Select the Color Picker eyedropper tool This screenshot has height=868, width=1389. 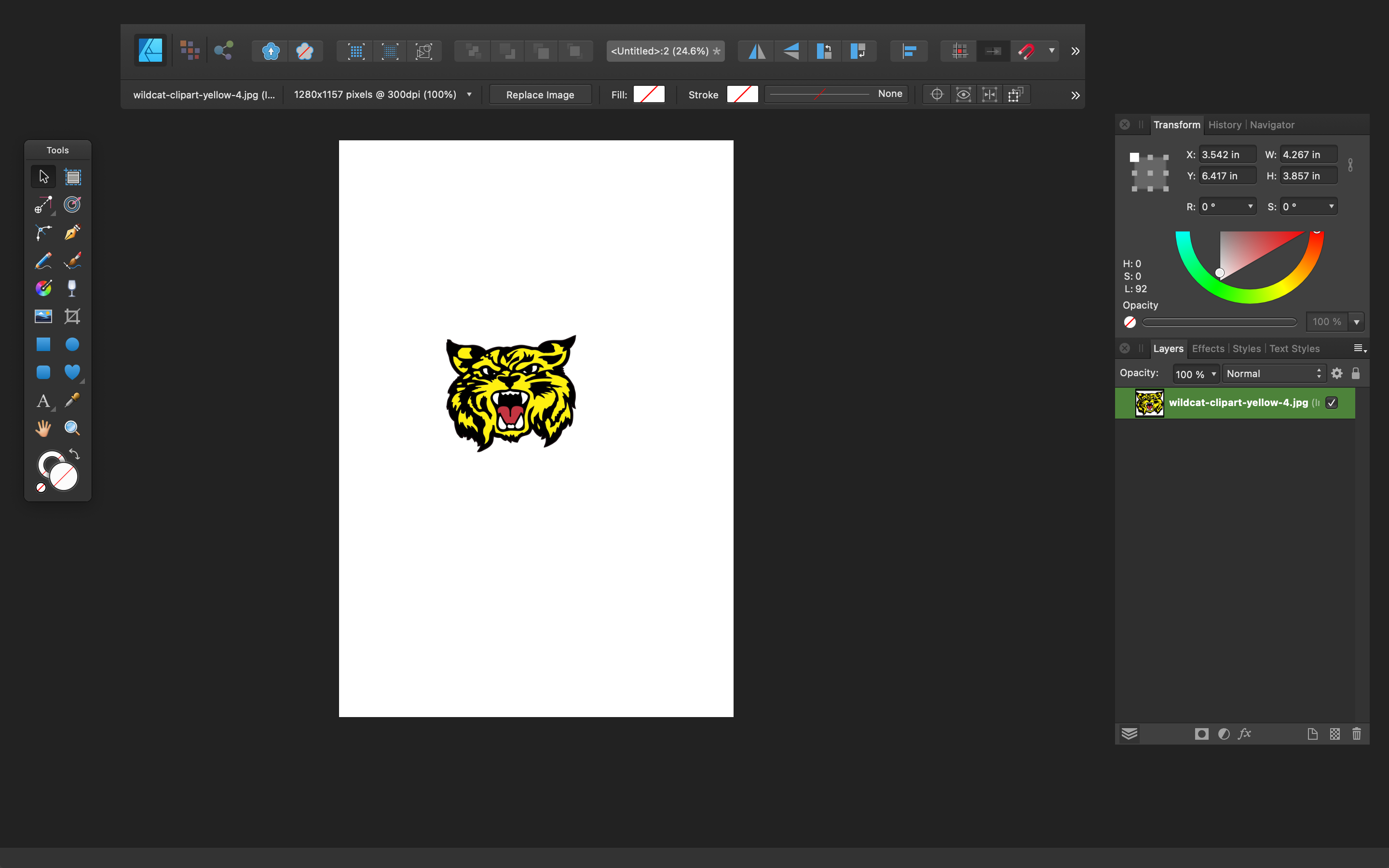coord(72,401)
